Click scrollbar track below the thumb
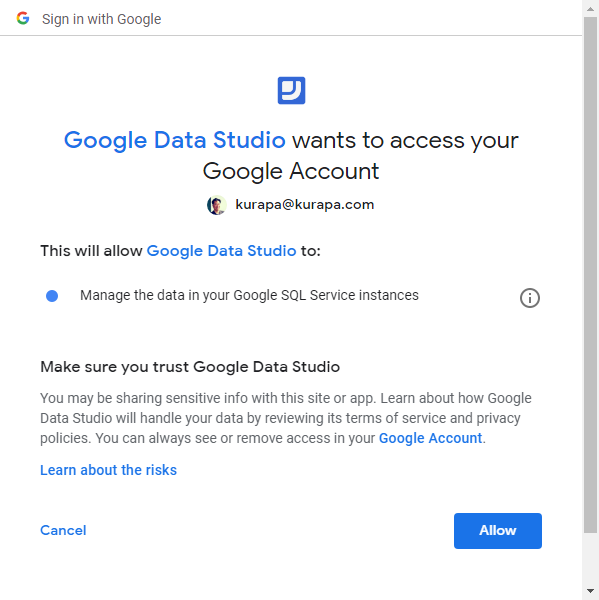Screen dimensions: 599x600 pos(590,558)
